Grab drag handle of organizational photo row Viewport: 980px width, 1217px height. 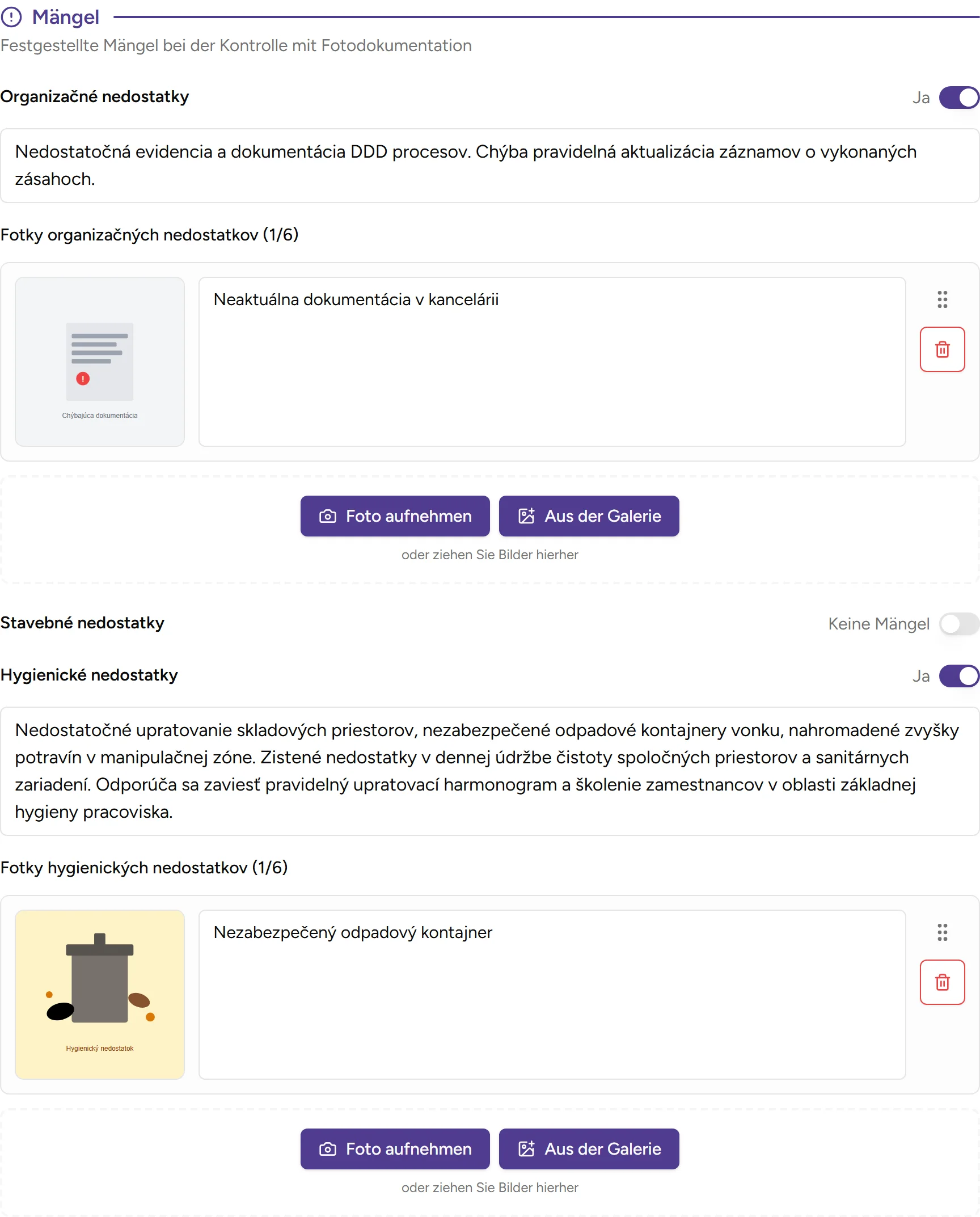(942, 299)
